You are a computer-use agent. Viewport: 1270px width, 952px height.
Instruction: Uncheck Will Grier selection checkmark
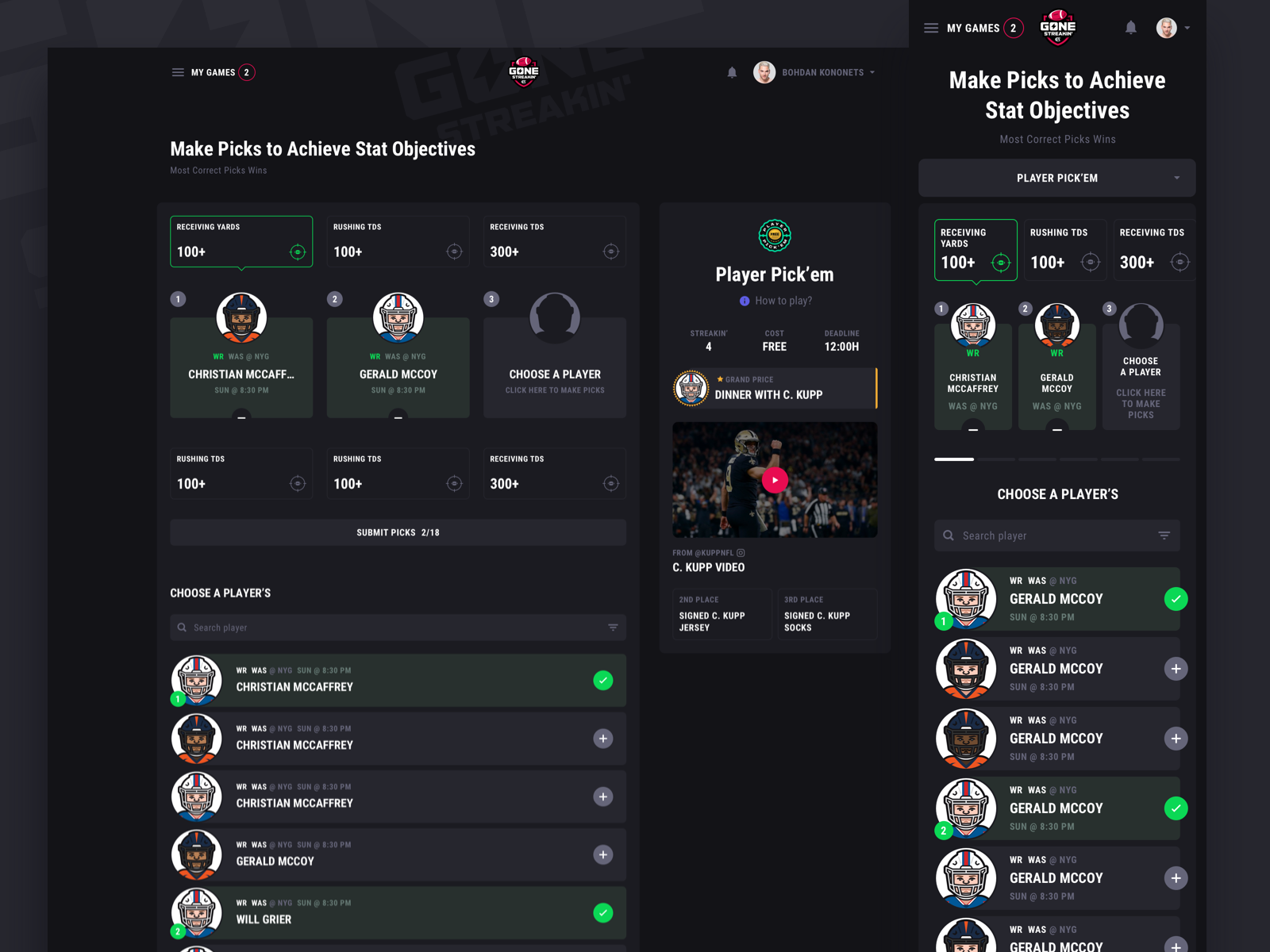tap(603, 913)
